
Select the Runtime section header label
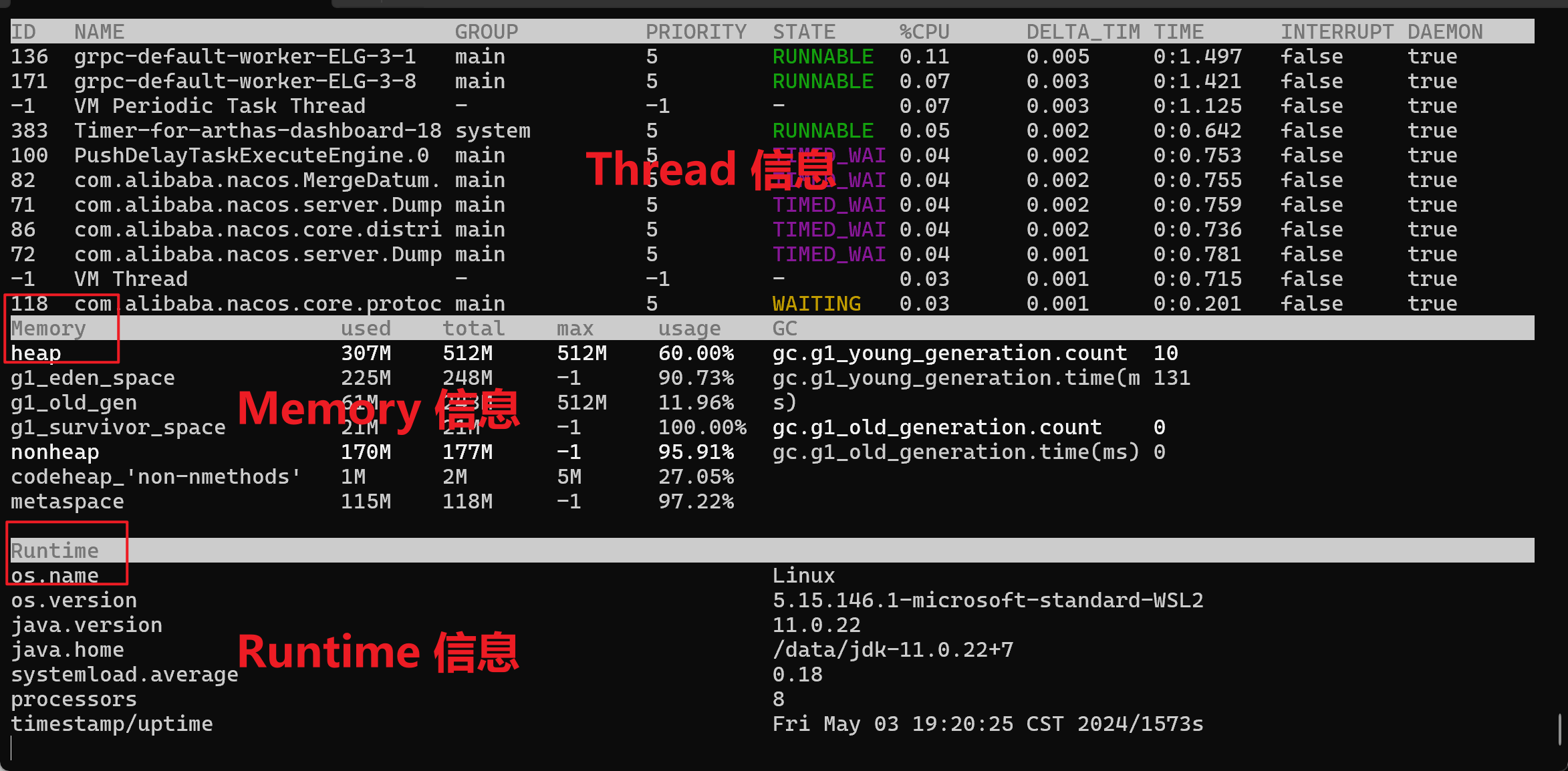click(55, 551)
